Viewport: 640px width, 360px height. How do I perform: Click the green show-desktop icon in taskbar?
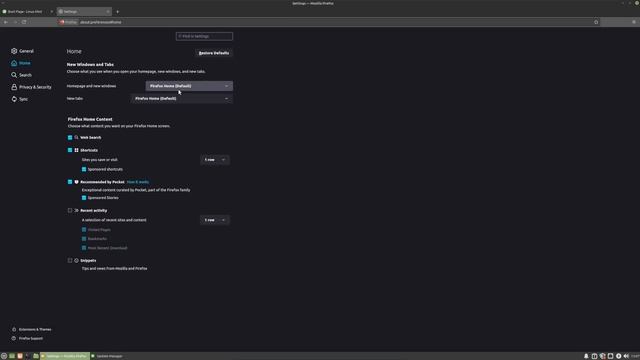coord(12,356)
